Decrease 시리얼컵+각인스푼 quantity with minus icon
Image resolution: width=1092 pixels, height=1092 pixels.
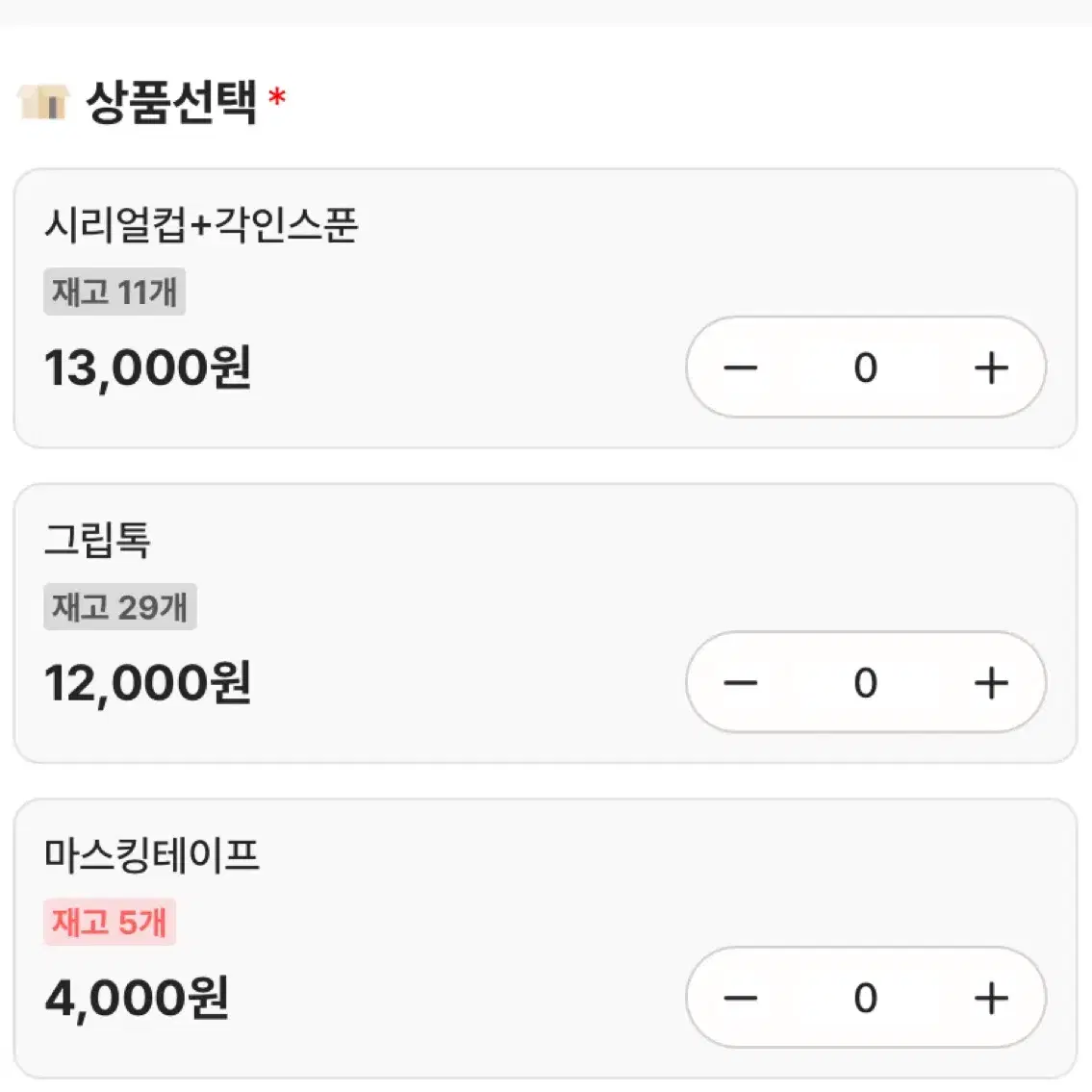740,368
